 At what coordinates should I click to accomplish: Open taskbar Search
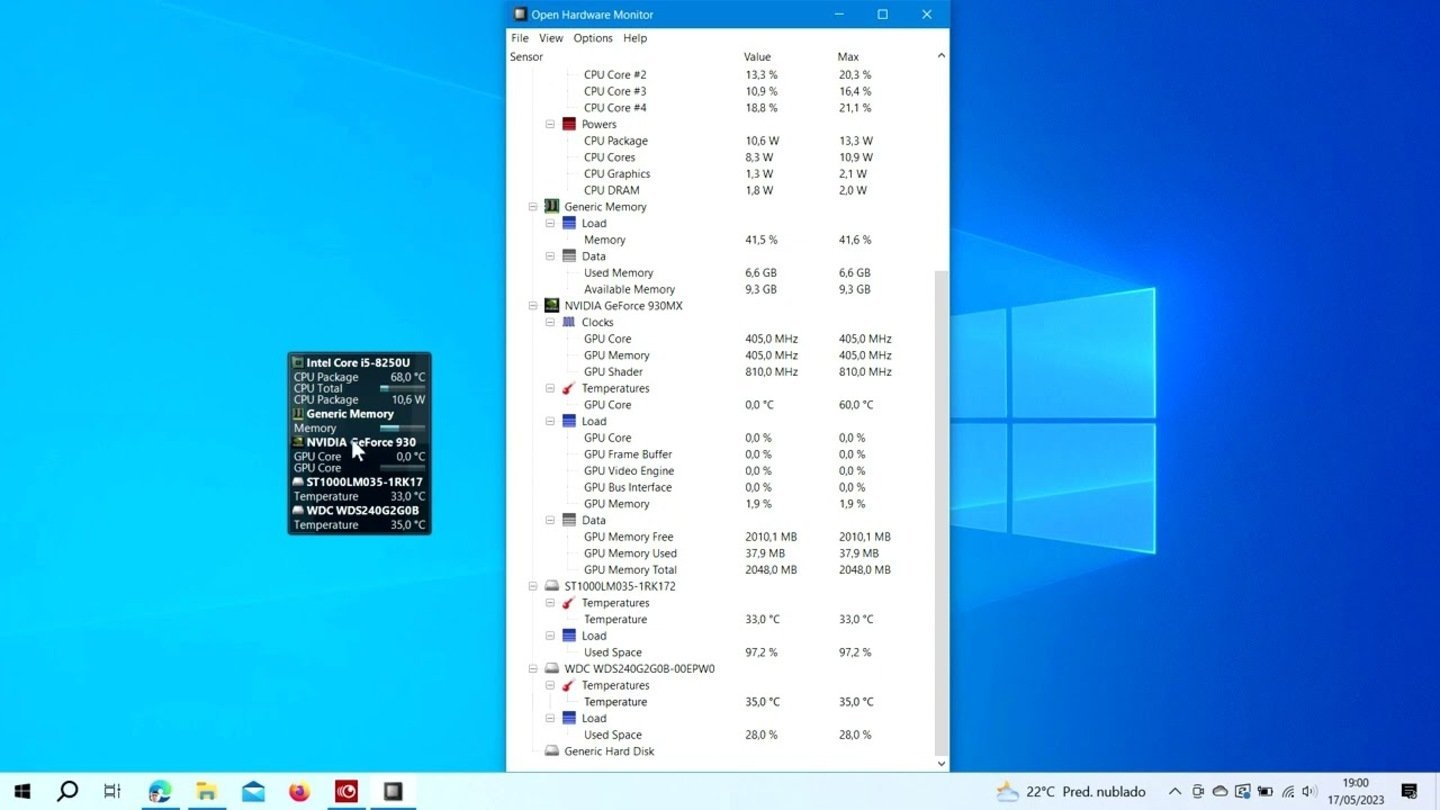[x=67, y=791]
